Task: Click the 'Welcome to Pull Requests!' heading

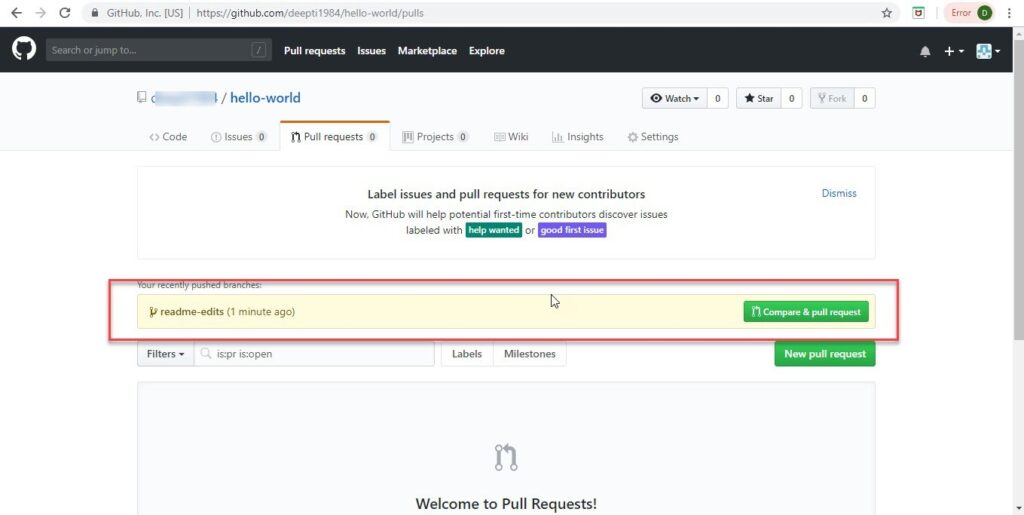Action: coord(506,504)
